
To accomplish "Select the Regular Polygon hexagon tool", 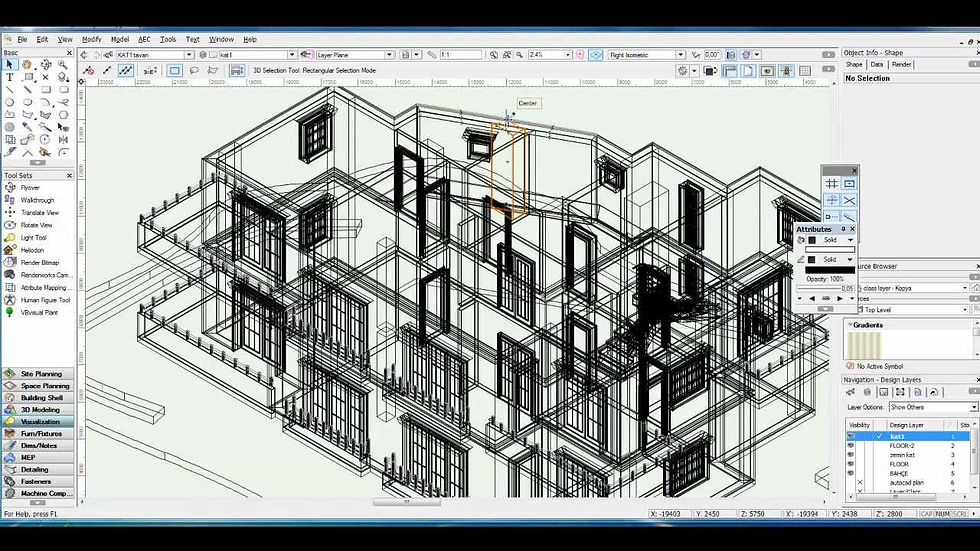I will point(63,115).
